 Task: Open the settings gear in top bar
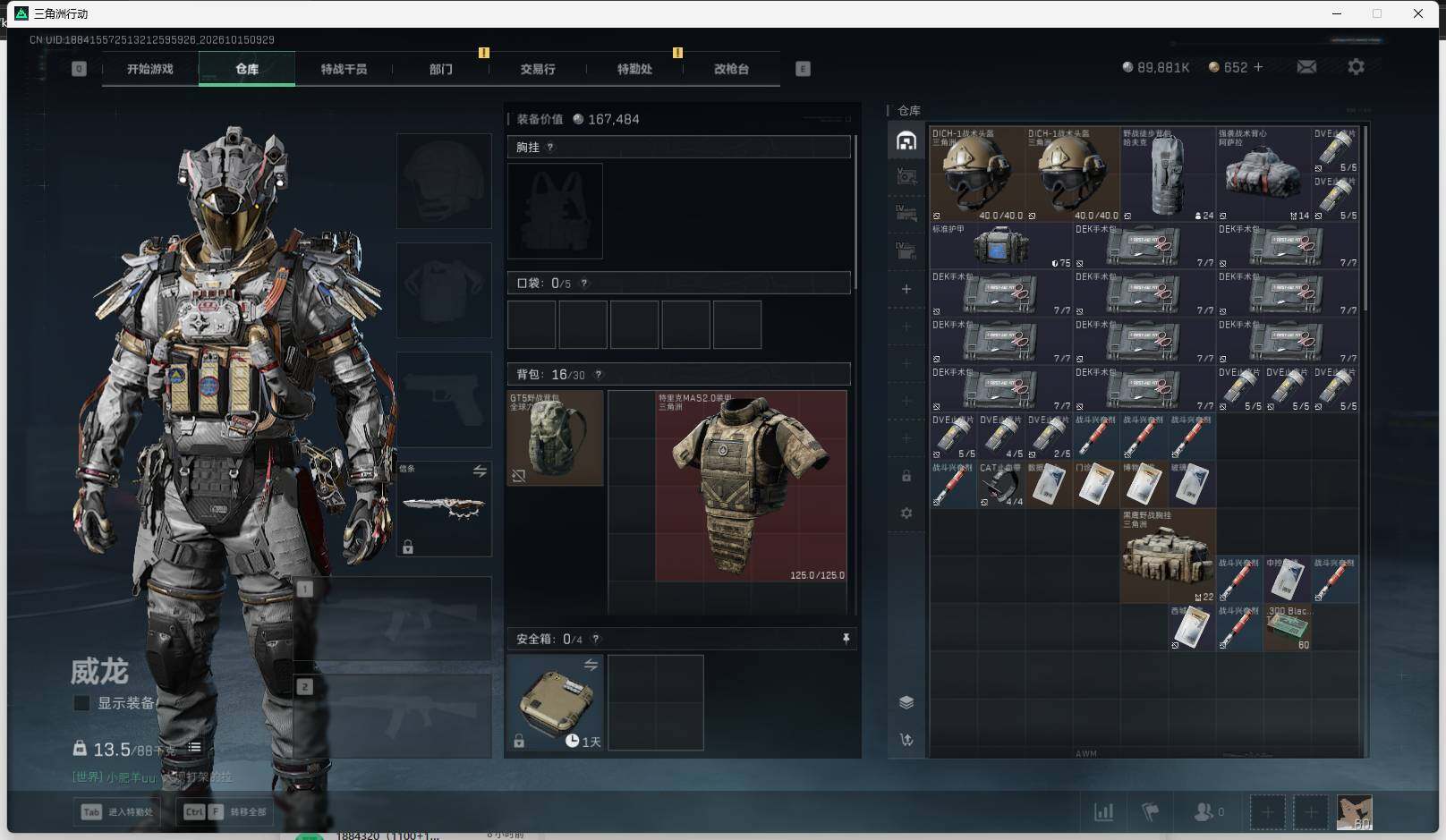(x=1356, y=67)
